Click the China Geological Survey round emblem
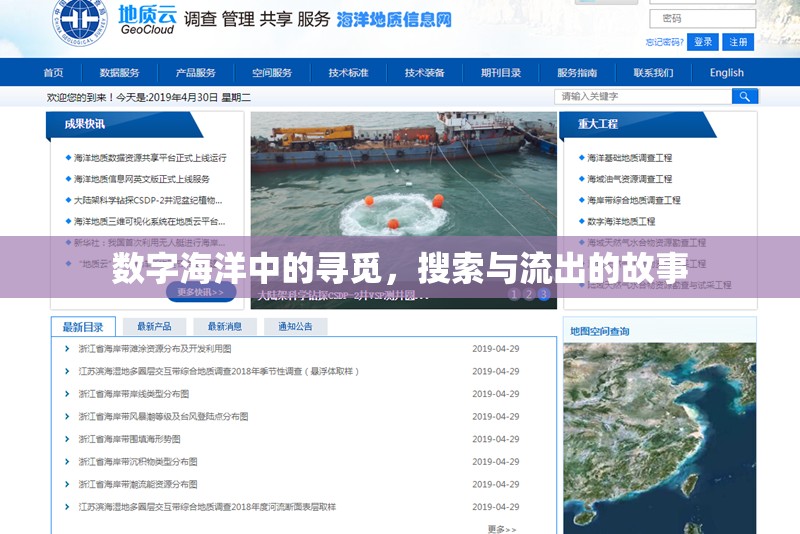Viewport: 800px width, 534px height. [80, 21]
